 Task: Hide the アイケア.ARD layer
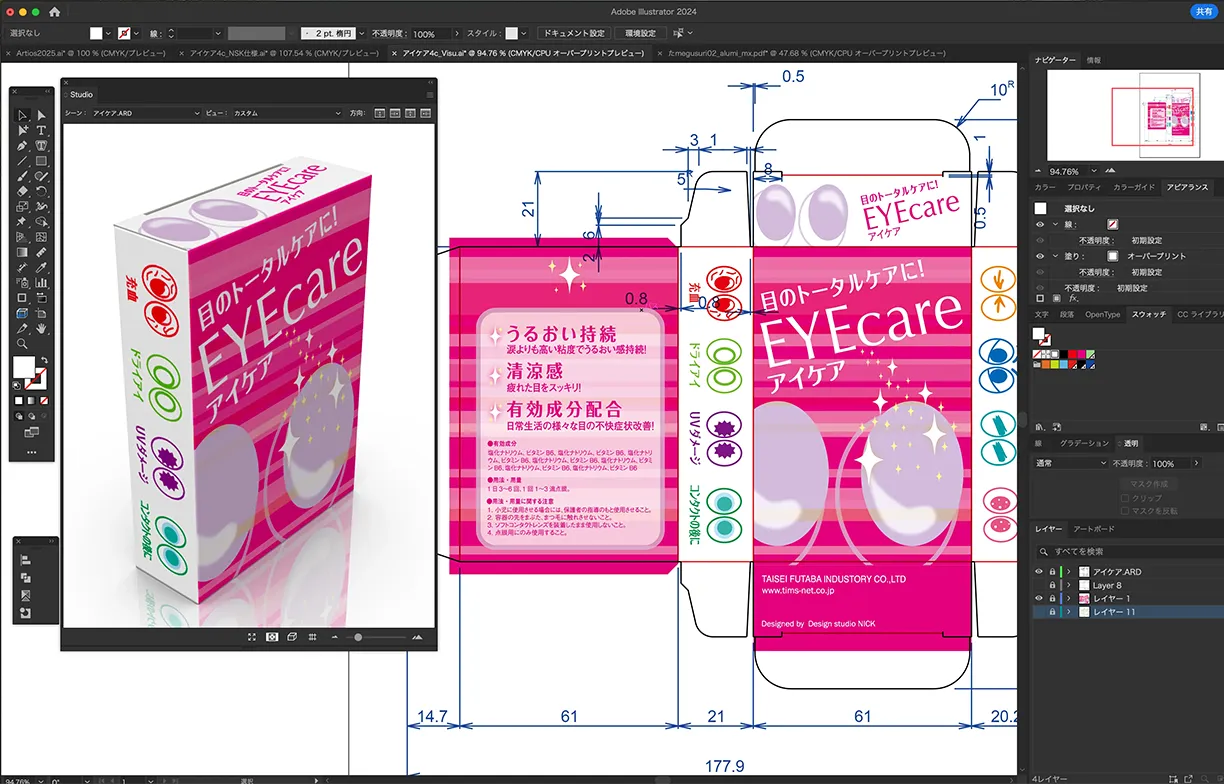[1039, 571]
